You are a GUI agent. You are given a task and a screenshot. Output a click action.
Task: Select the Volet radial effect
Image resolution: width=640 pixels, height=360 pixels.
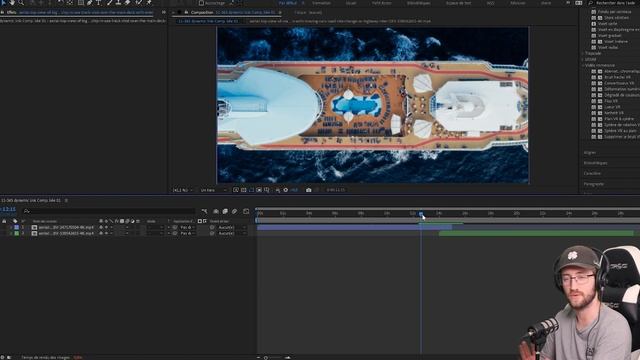coord(608,47)
